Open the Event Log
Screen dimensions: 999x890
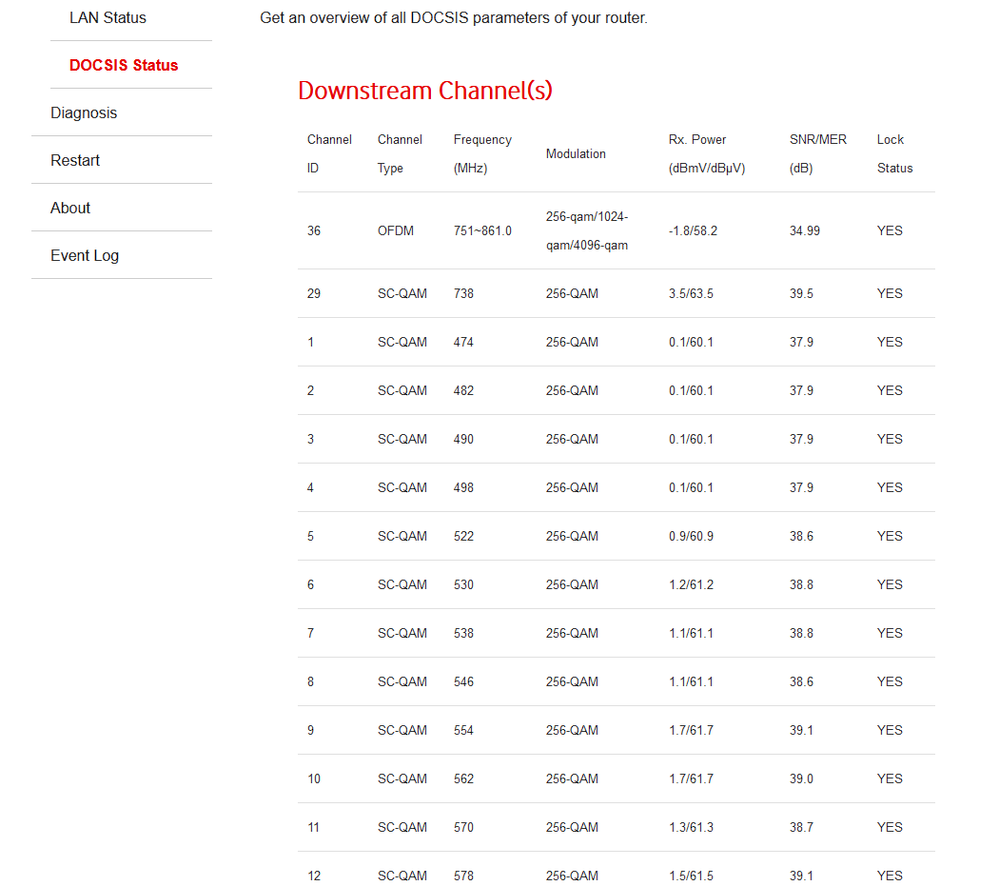(85, 255)
